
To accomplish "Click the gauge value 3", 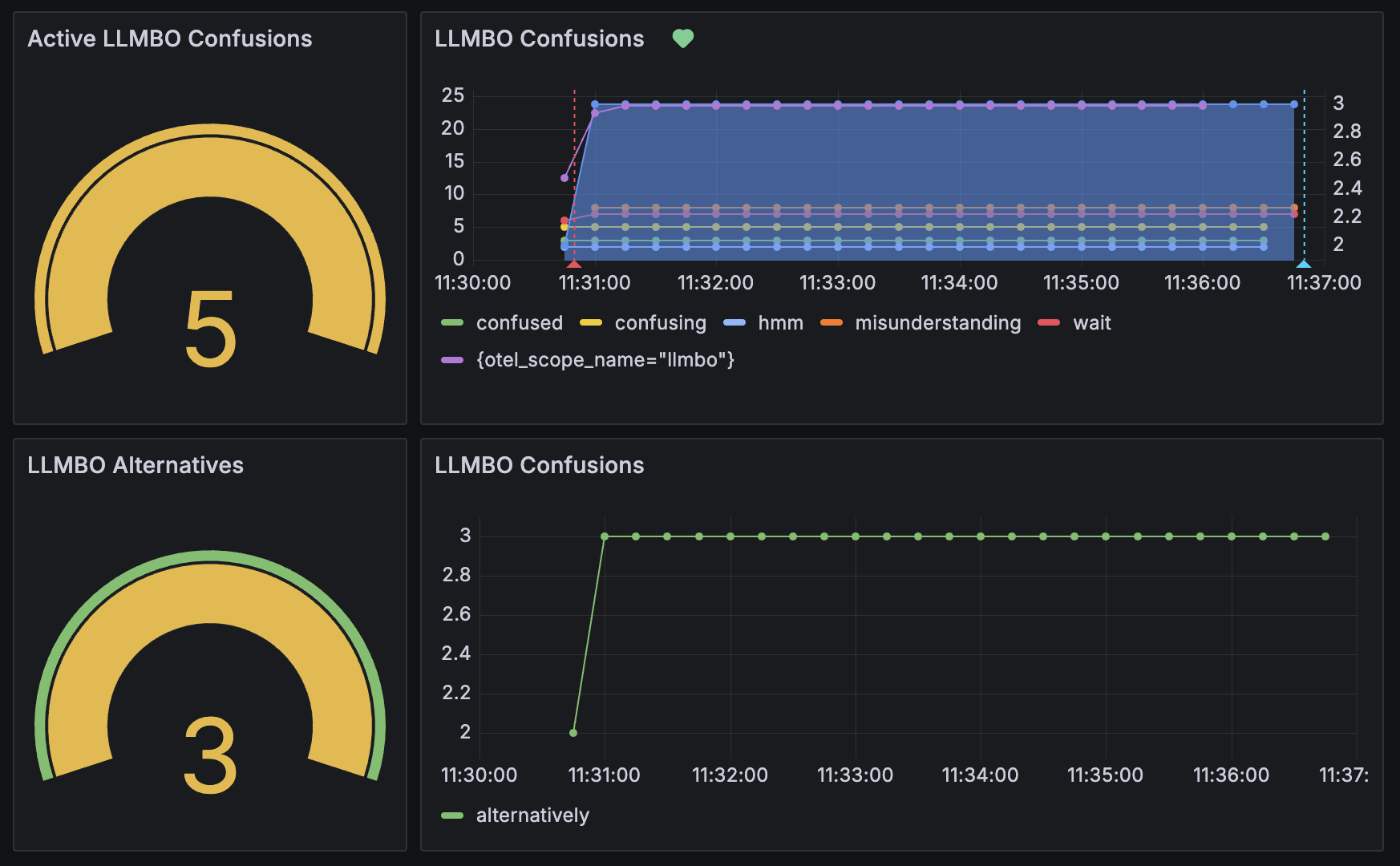I will pyautogui.click(x=210, y=755).
